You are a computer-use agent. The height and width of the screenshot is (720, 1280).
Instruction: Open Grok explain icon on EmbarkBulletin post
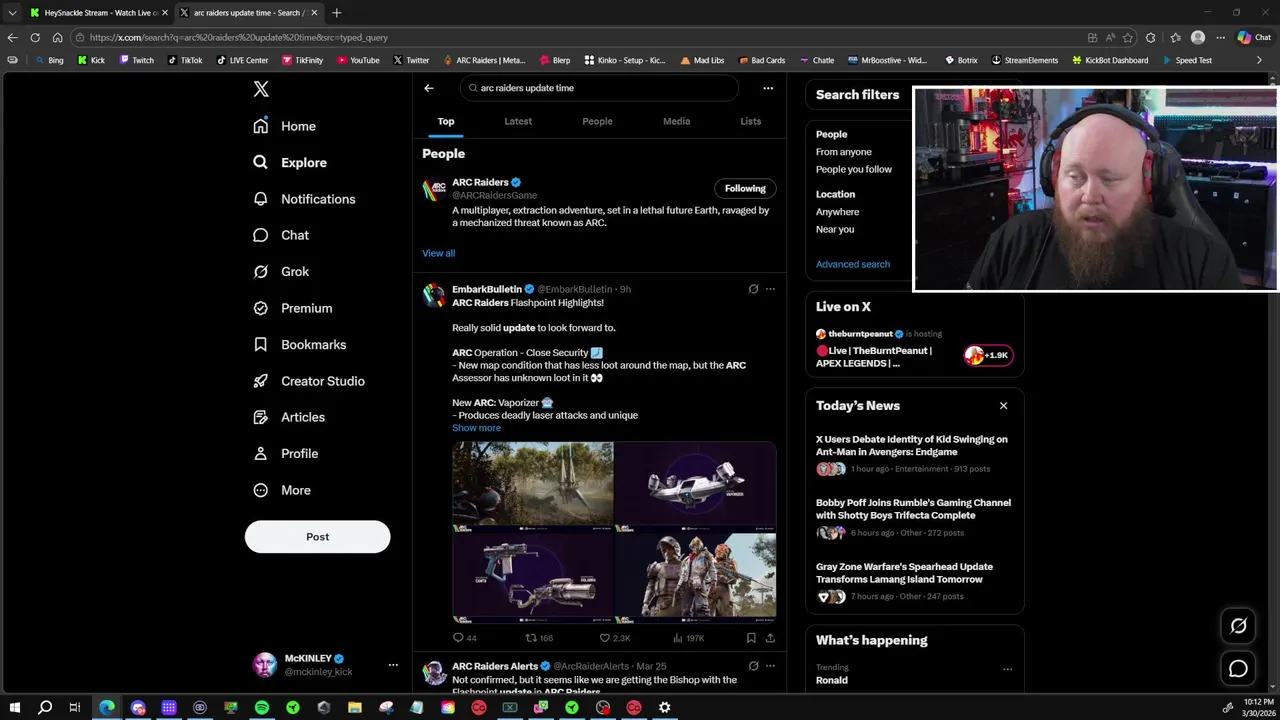pyautogui.click(x=753, y=289)
